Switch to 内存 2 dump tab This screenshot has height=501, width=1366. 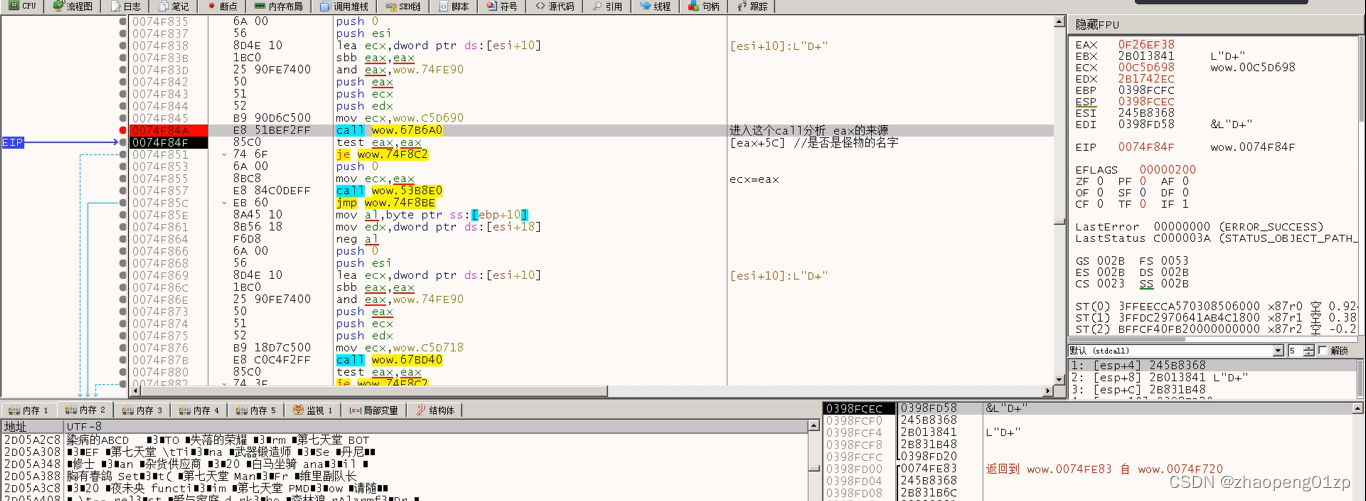pyautogui.click(x=85, y=410)
